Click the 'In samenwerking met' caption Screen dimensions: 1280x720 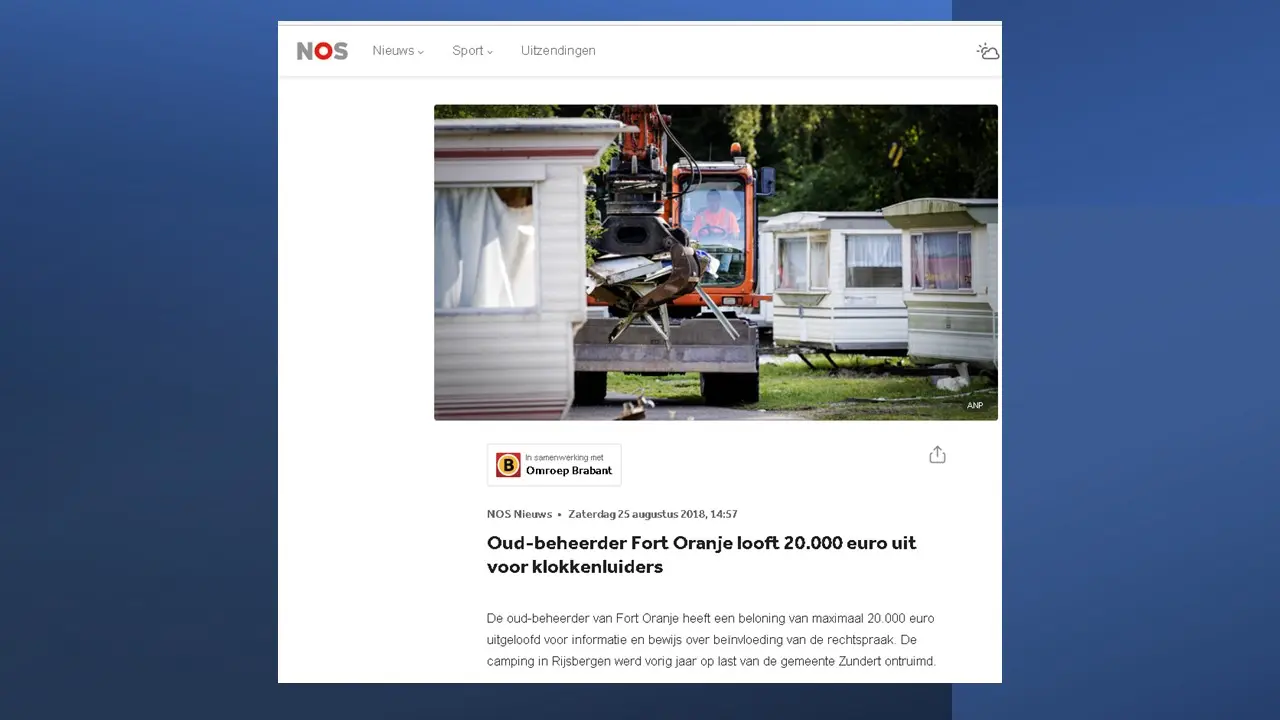coord(564,458)
